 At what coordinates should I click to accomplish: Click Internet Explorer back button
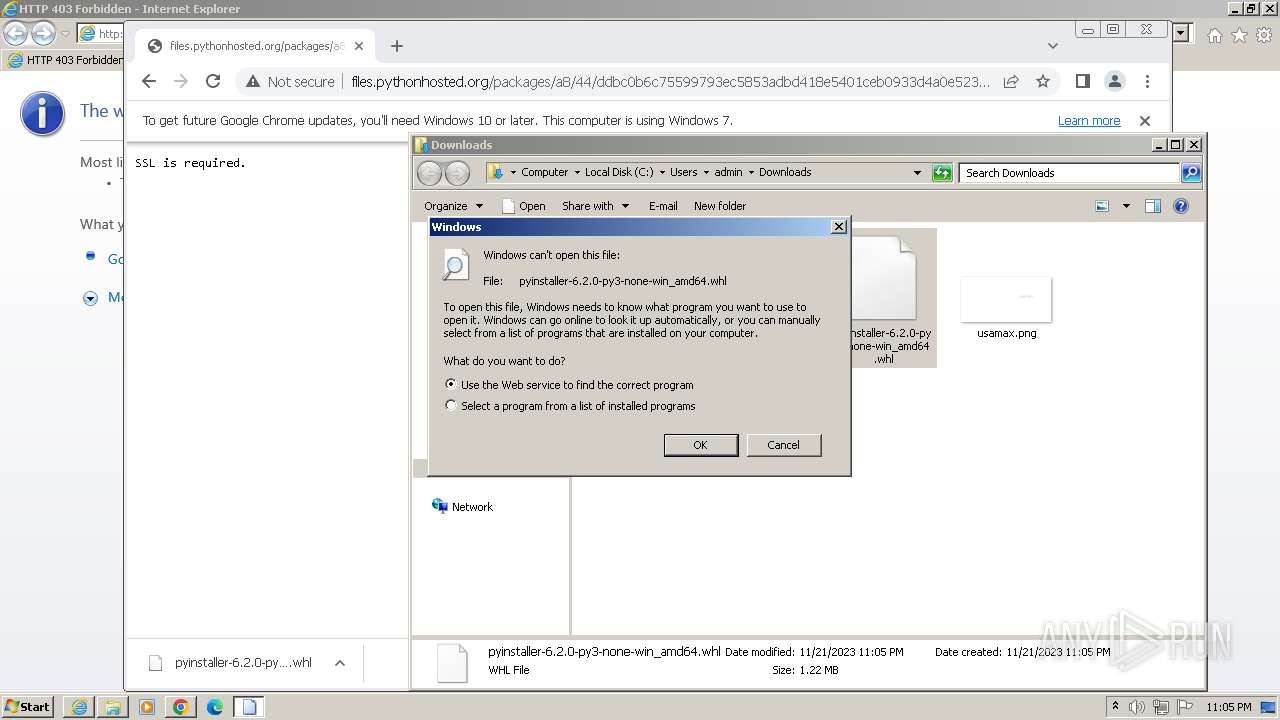click(x=16, y=33)
